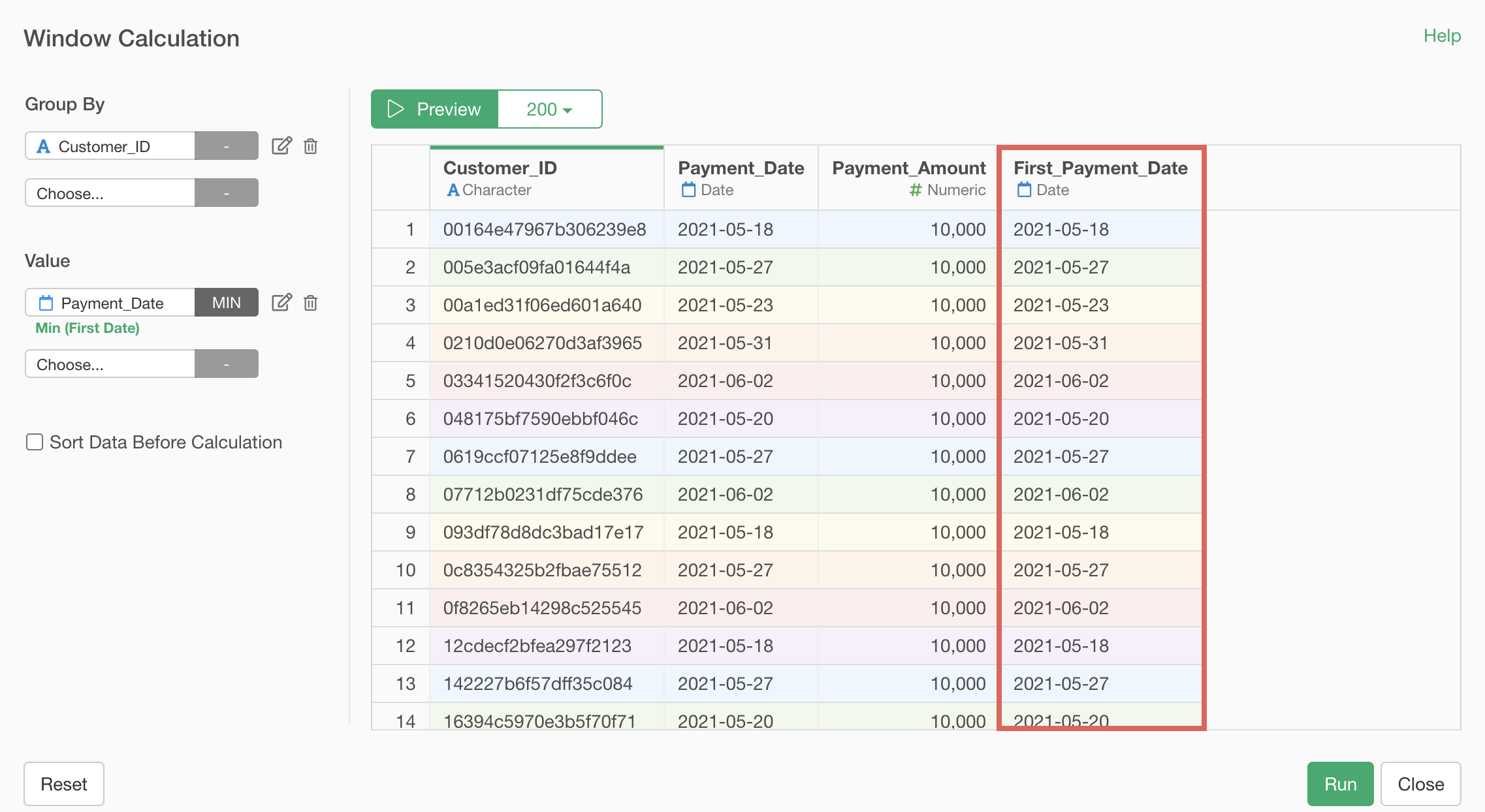Click the Preview play icon
This screenshot has height=812, width=1485.
click(396, 109)
